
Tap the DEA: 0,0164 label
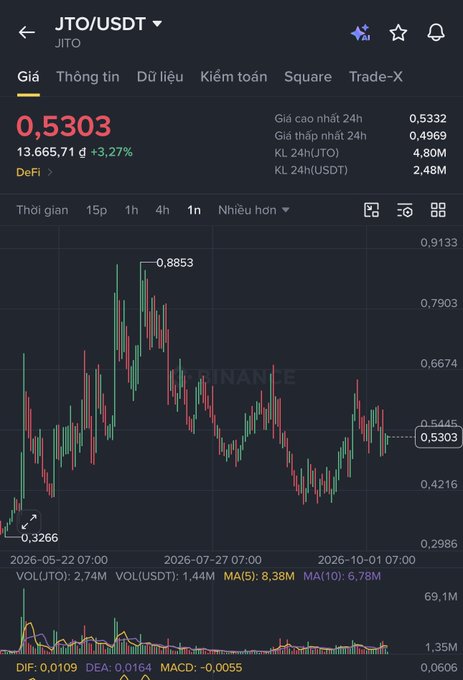(x=118, y=667)
